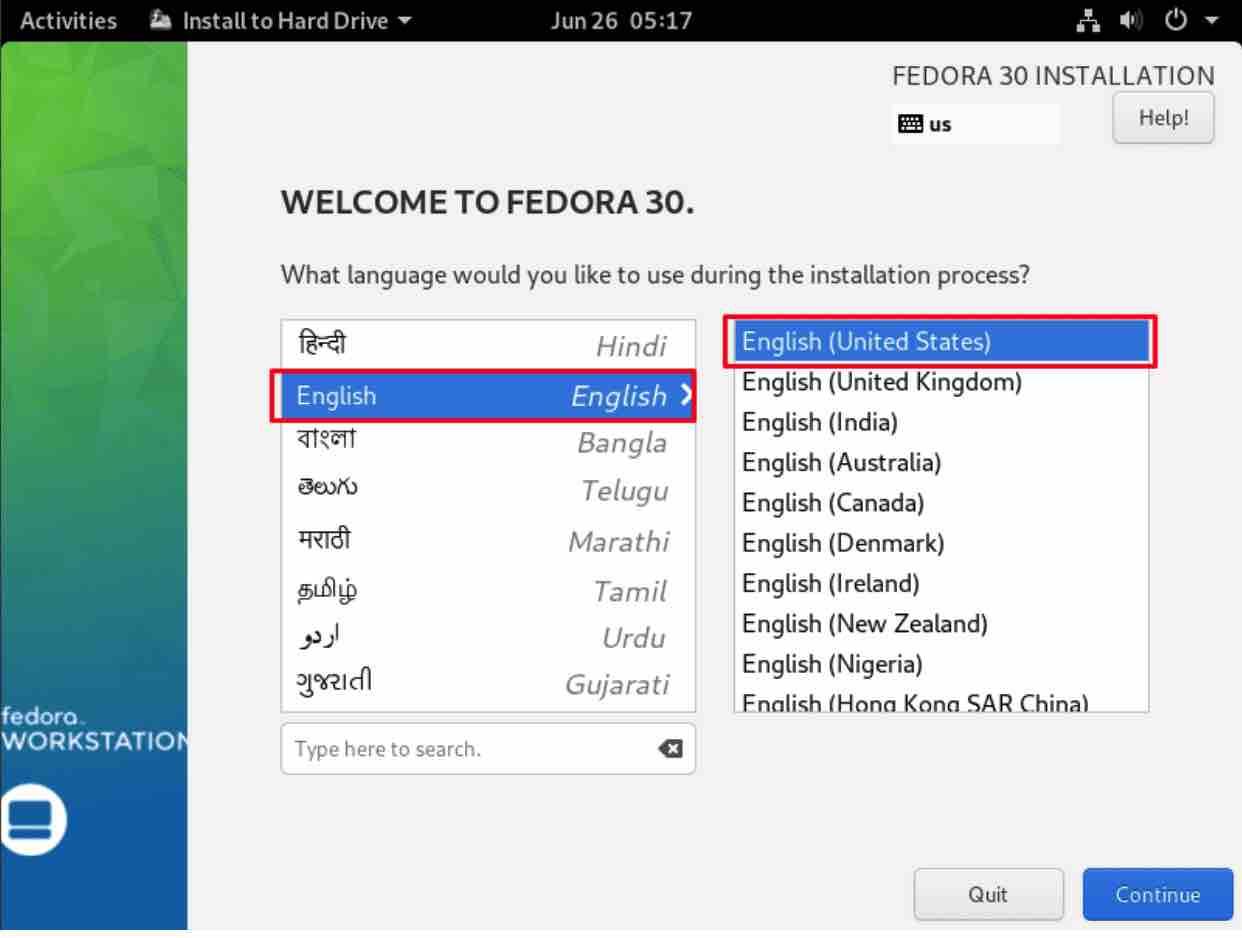Select Tamil in the language list
The height and width of the screenshot is (938, 1242).
pos(488,589)
